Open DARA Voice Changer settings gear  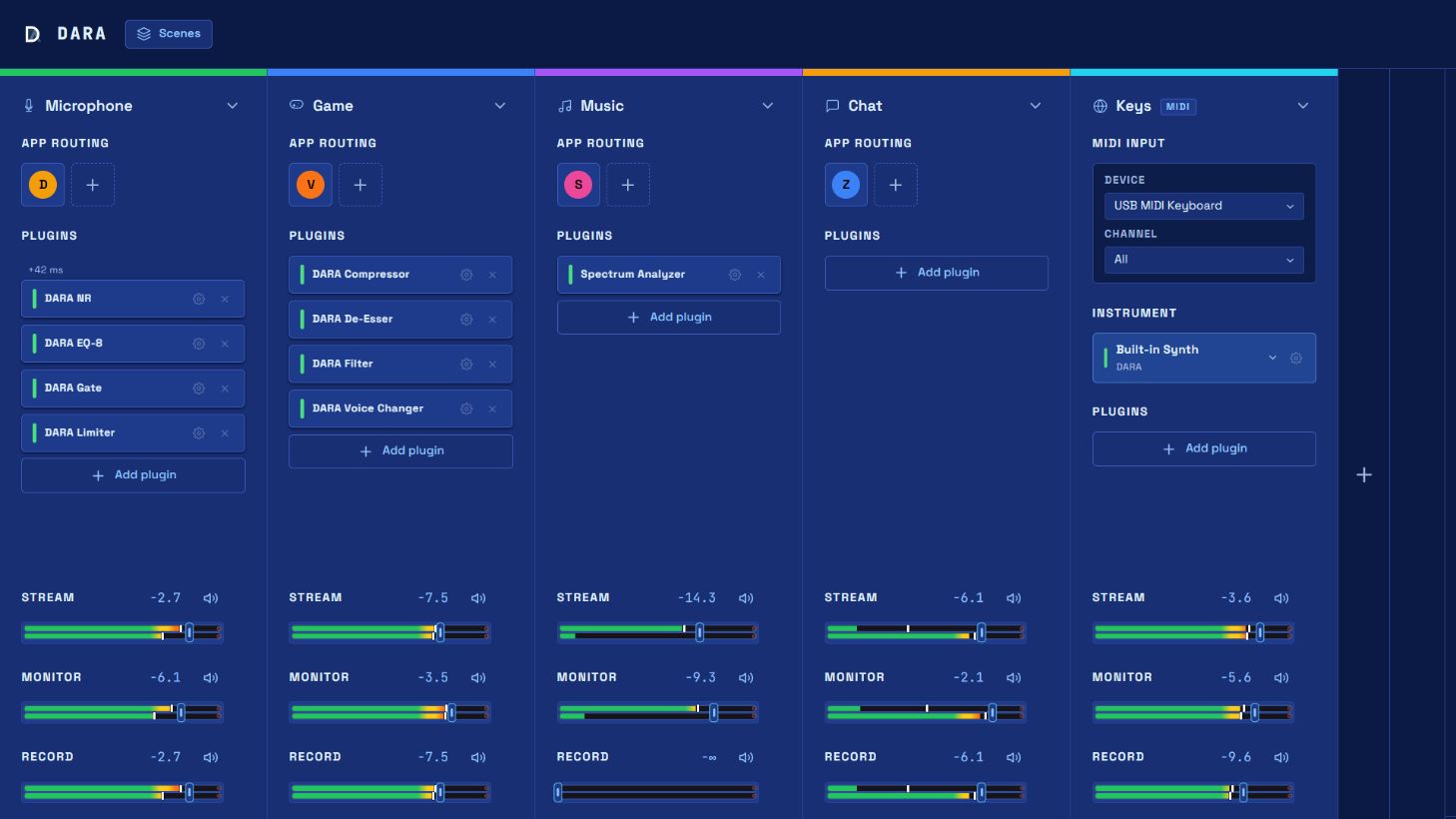point(466,409)
